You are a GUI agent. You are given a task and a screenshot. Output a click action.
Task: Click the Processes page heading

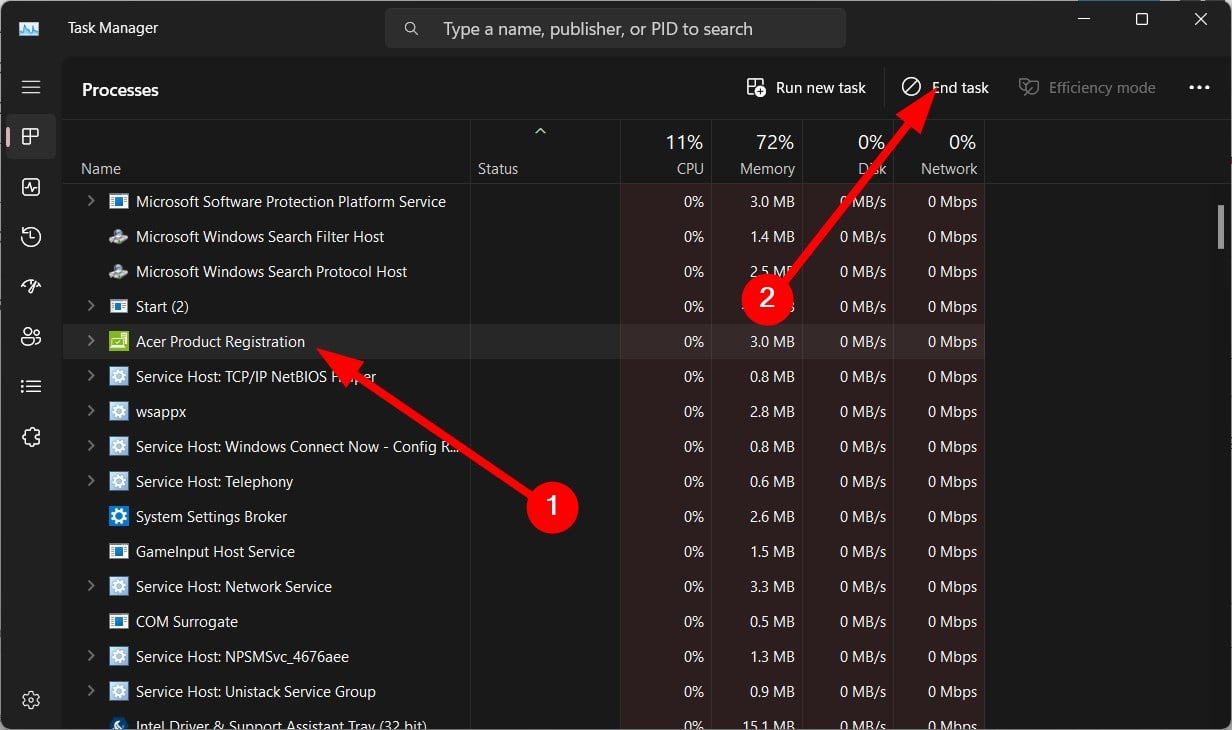pyautogui.click(x=120, y=90)
